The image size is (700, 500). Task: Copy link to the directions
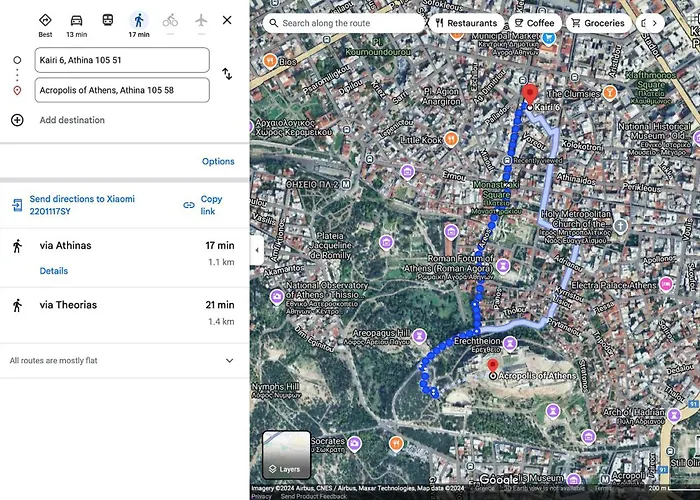point(203,205)
